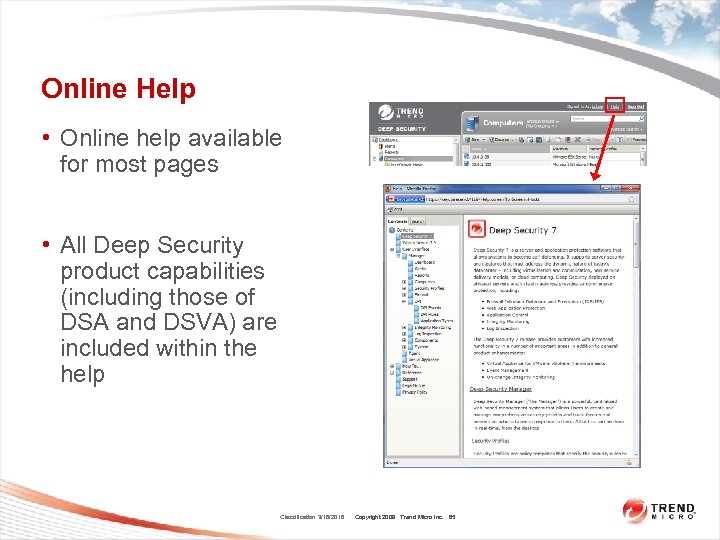Select Dashboard topic under Manager
Screen dimensions: 720x540
424,262
